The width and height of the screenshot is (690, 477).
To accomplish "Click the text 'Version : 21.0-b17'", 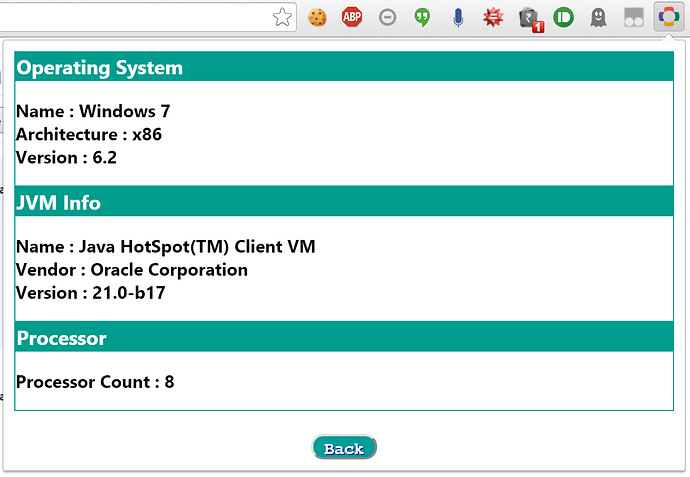I will [x=91, y=293].
